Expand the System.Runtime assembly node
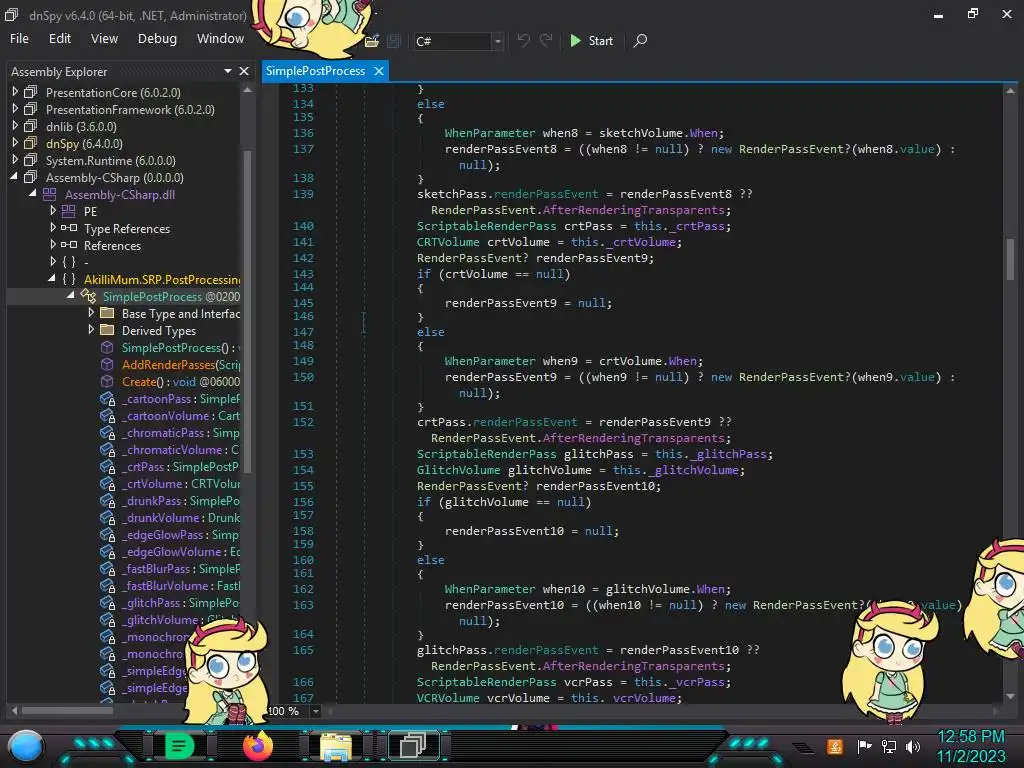The height and width of the screenshot is (768, 1024). 15,160
